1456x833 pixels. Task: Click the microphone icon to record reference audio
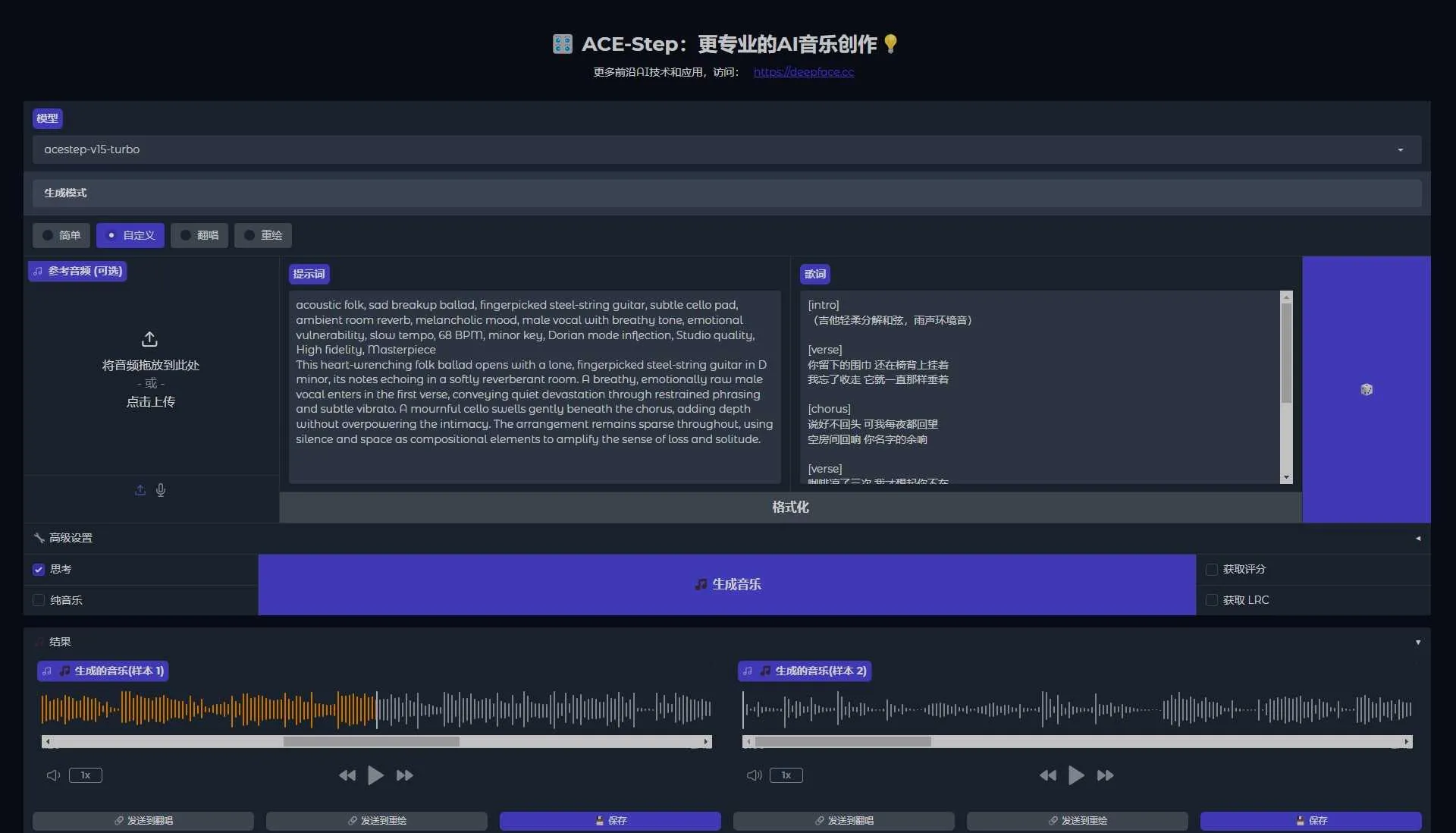160,490
